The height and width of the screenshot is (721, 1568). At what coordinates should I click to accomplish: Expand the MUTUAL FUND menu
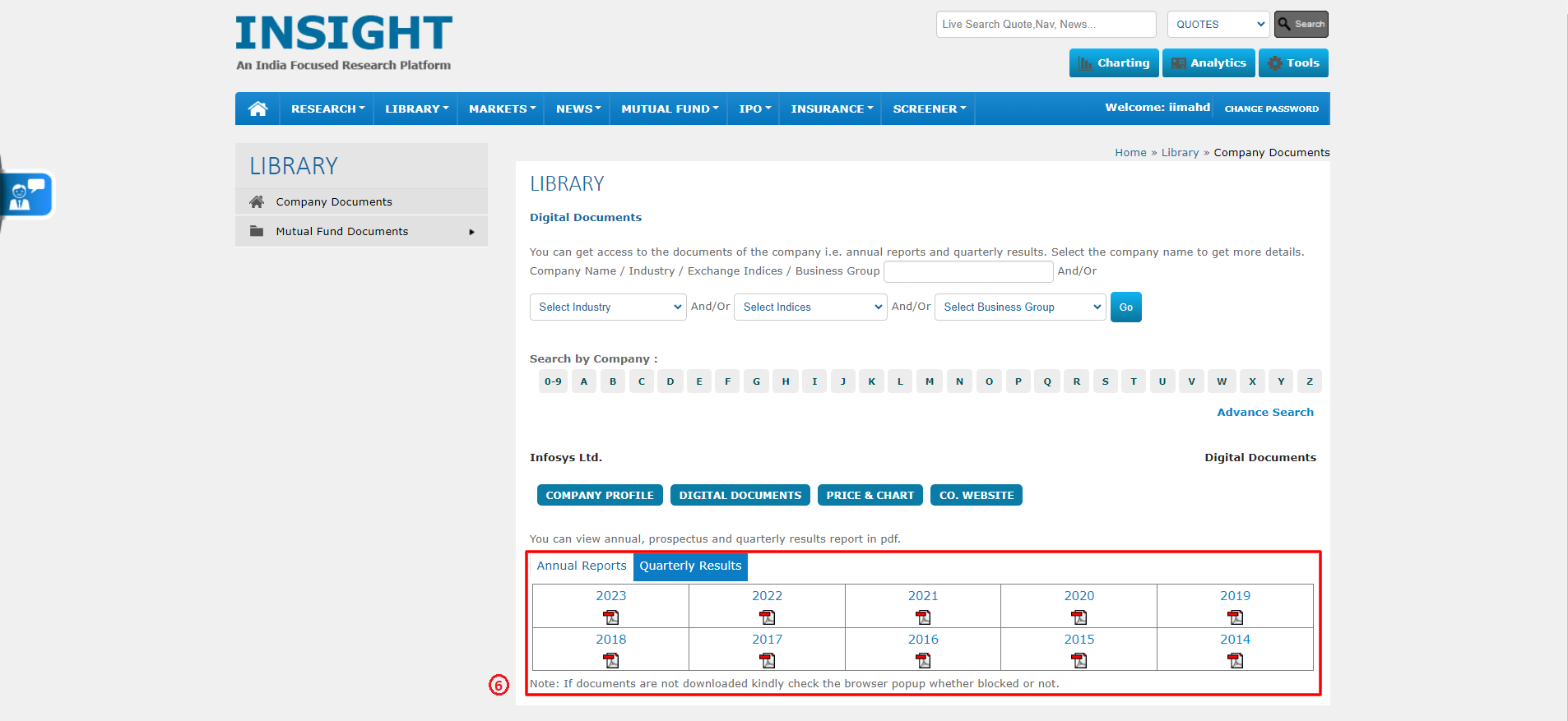pos(670,109)
